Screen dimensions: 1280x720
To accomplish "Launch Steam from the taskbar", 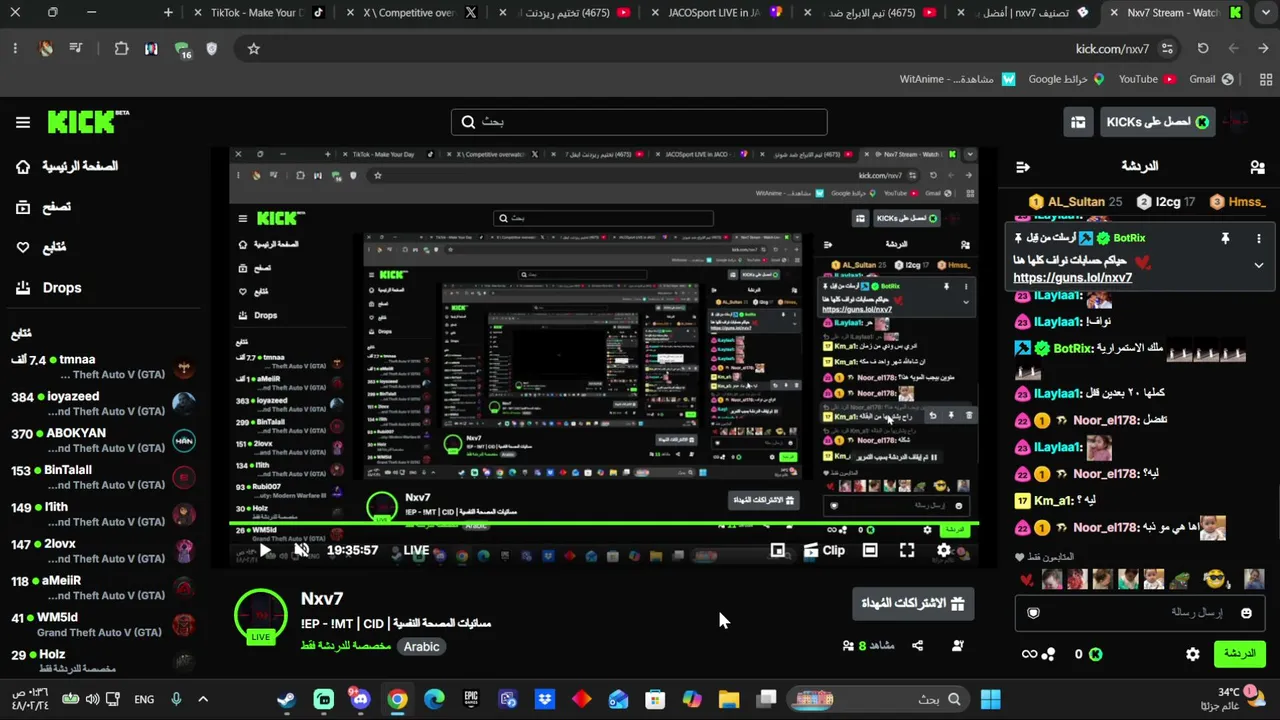I will point(287,699).
